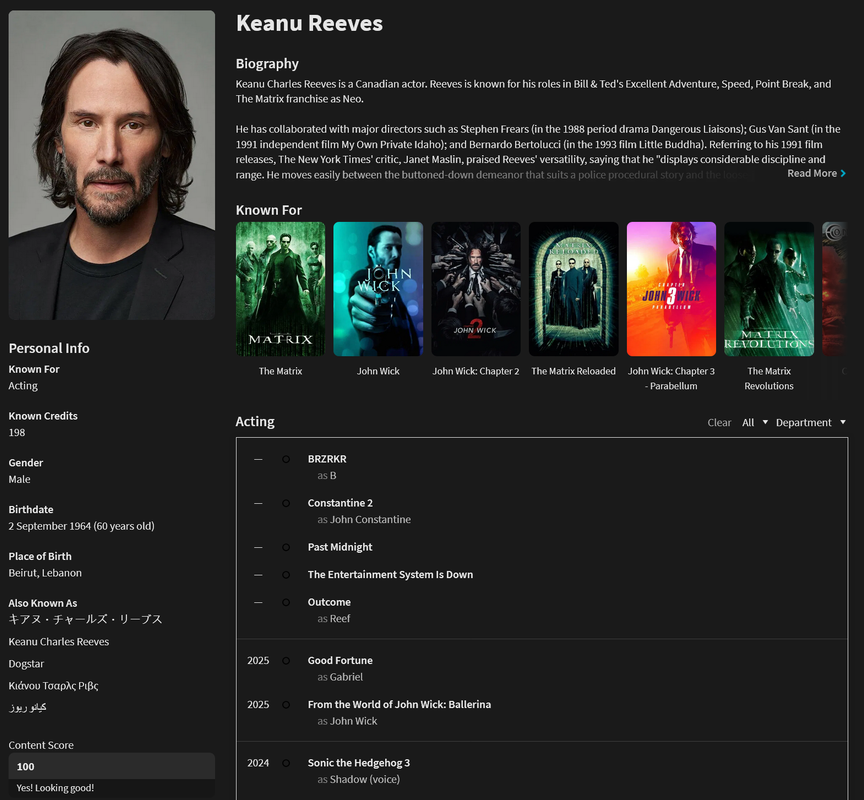Viewport: 864px width, 800px height.
Task: Click the Content Score value 100
Action: [25, 766]
